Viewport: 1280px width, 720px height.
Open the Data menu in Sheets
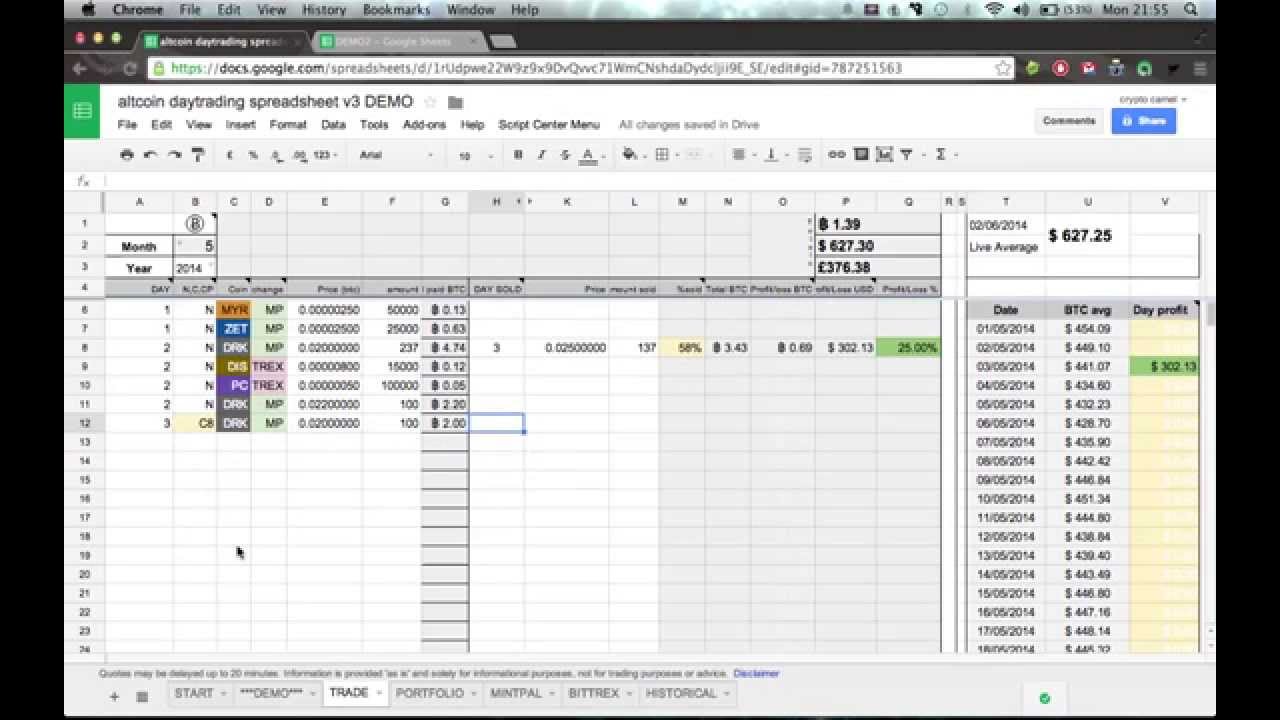(333, 125)
